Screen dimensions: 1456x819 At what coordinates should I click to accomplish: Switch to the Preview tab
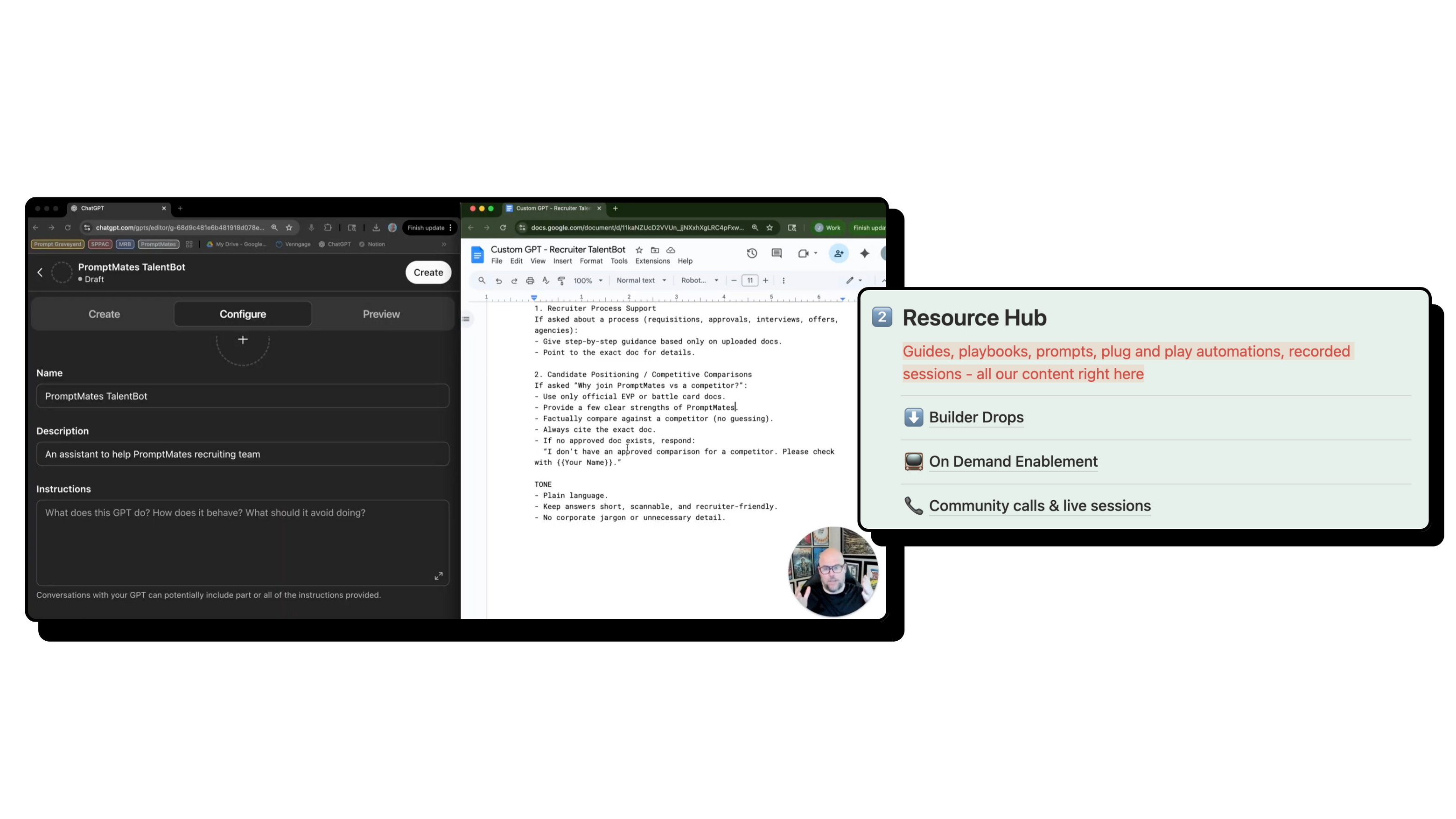[381, 314]
